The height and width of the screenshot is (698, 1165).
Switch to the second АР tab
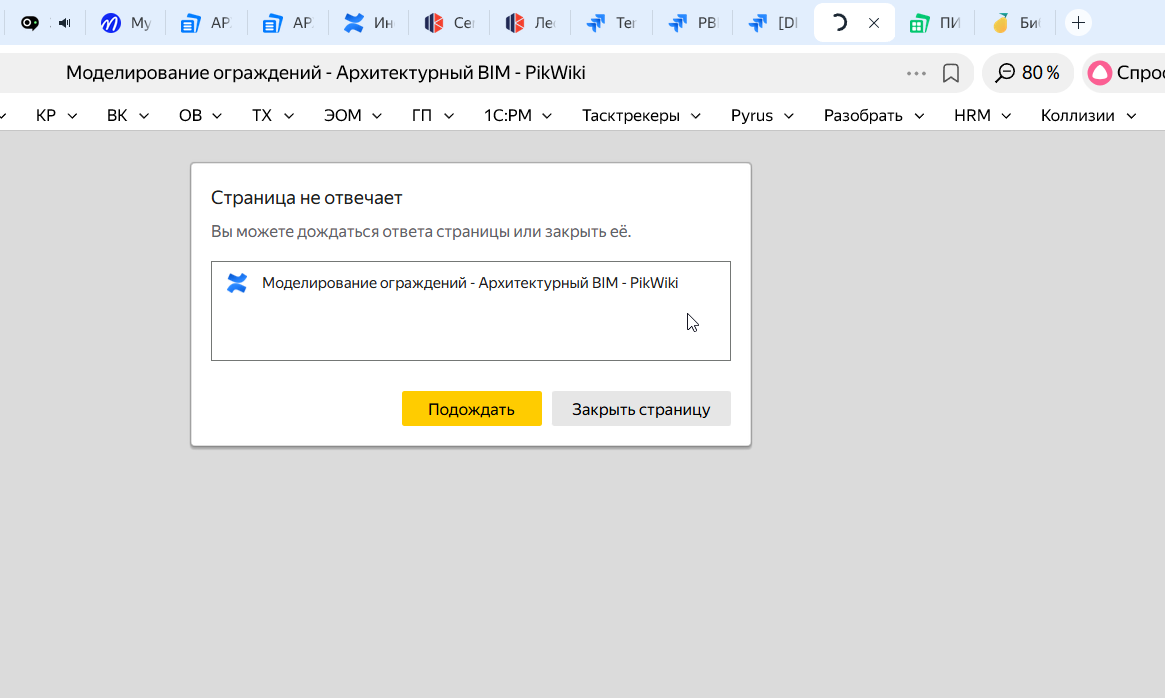click(288, 23)
